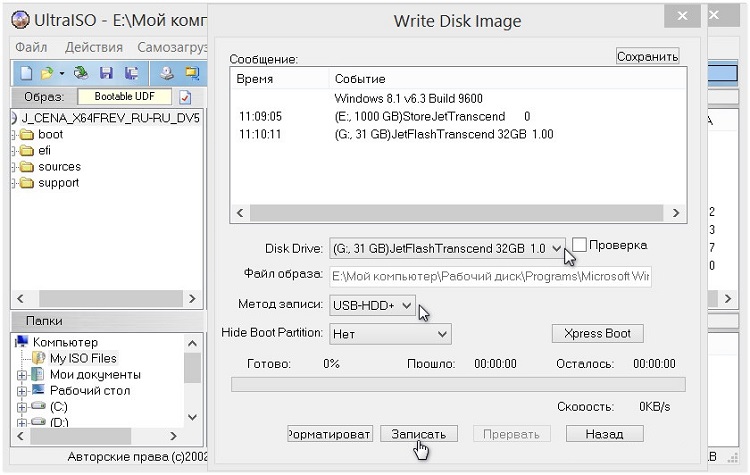Click the Назад button
The height and width of the screenshot is (475, 750).
point(605,434)
